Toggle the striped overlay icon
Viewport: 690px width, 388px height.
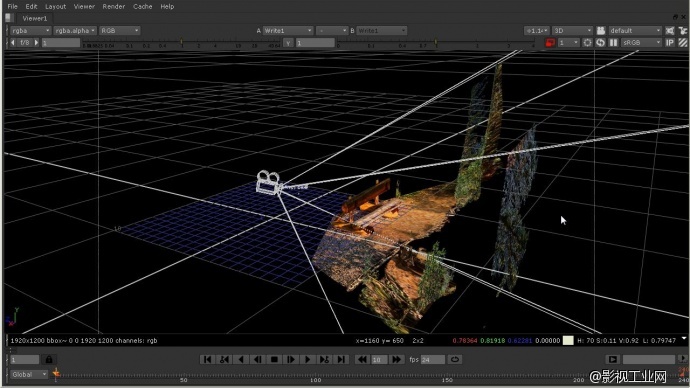pos(683,43)
